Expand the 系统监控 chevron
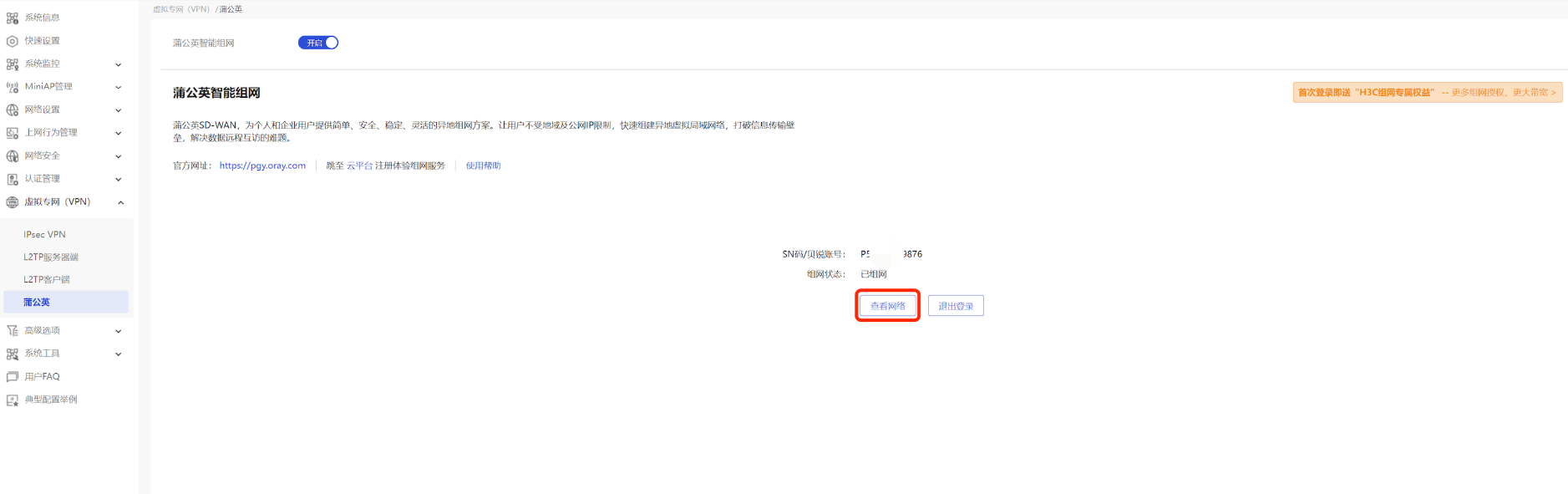1568x494 pixels. 119,64
